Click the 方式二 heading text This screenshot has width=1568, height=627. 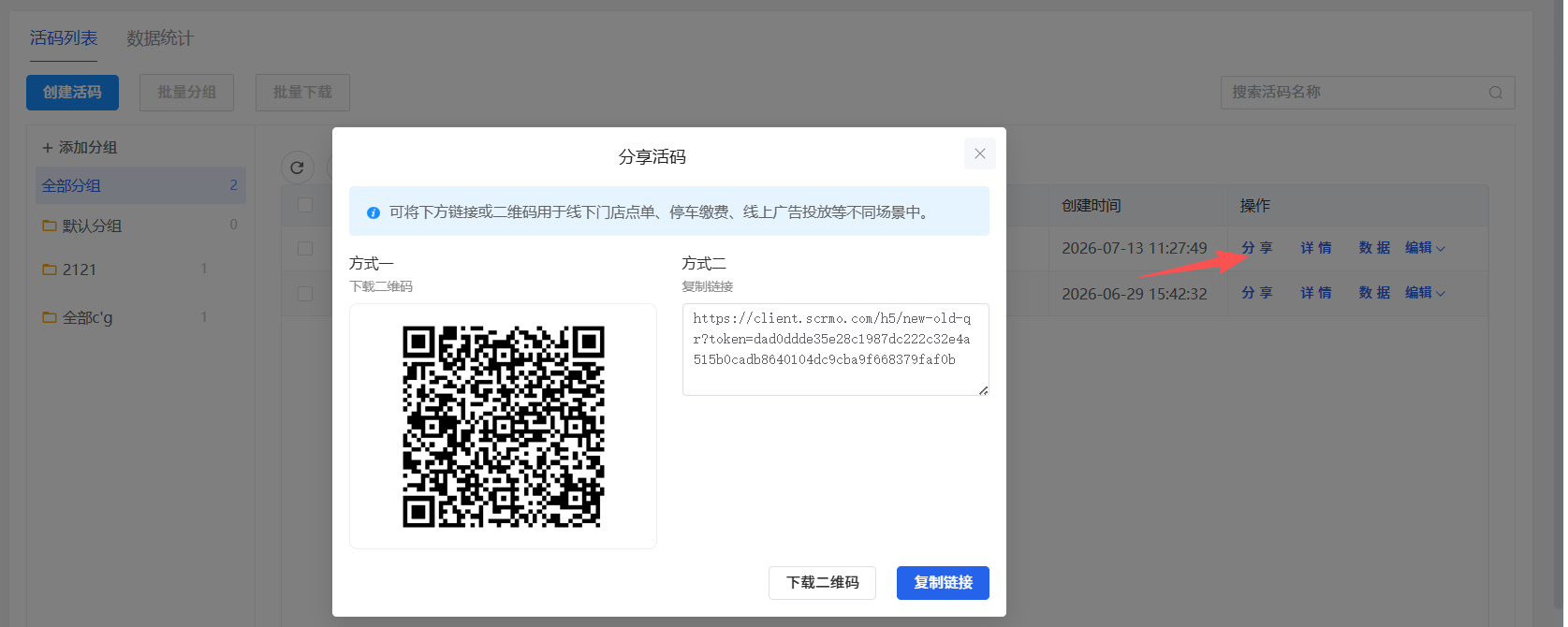coord(704,264)
